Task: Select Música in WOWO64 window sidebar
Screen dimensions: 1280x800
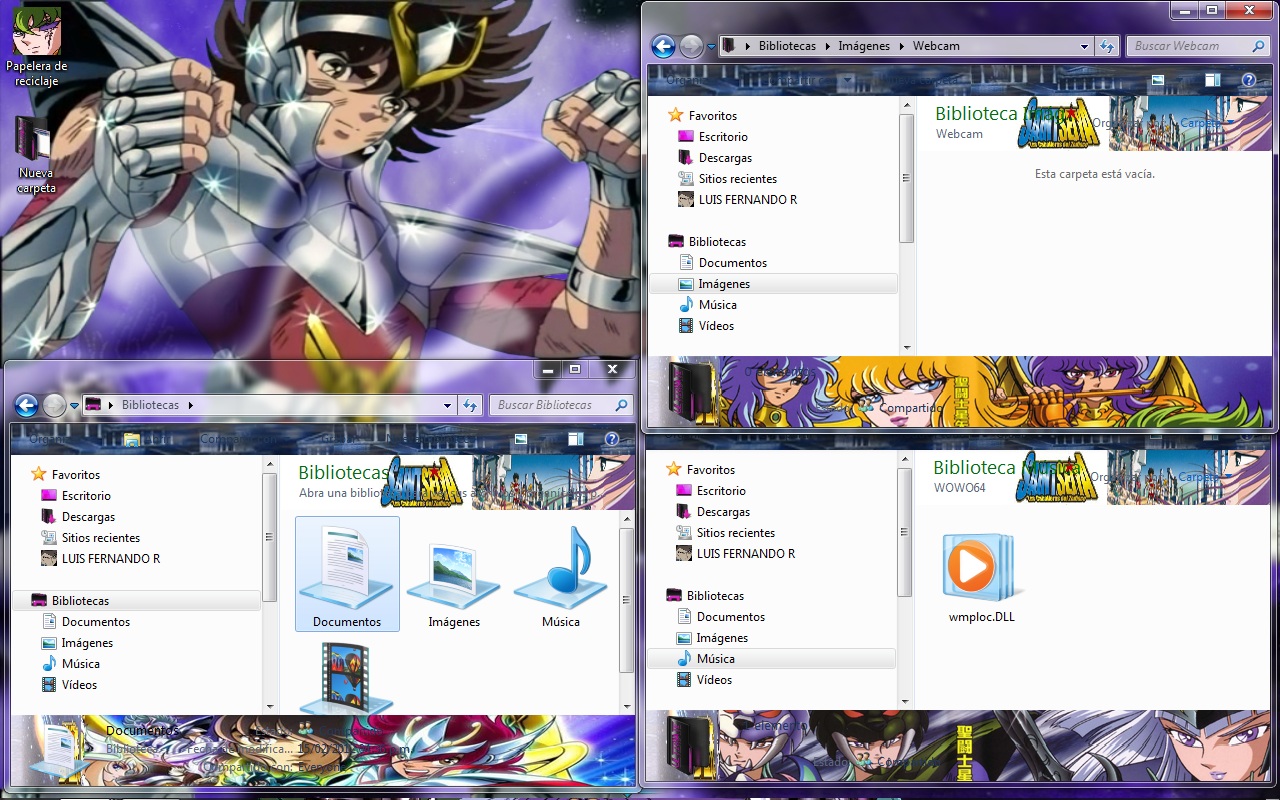Action: click(x=771, y=659)
